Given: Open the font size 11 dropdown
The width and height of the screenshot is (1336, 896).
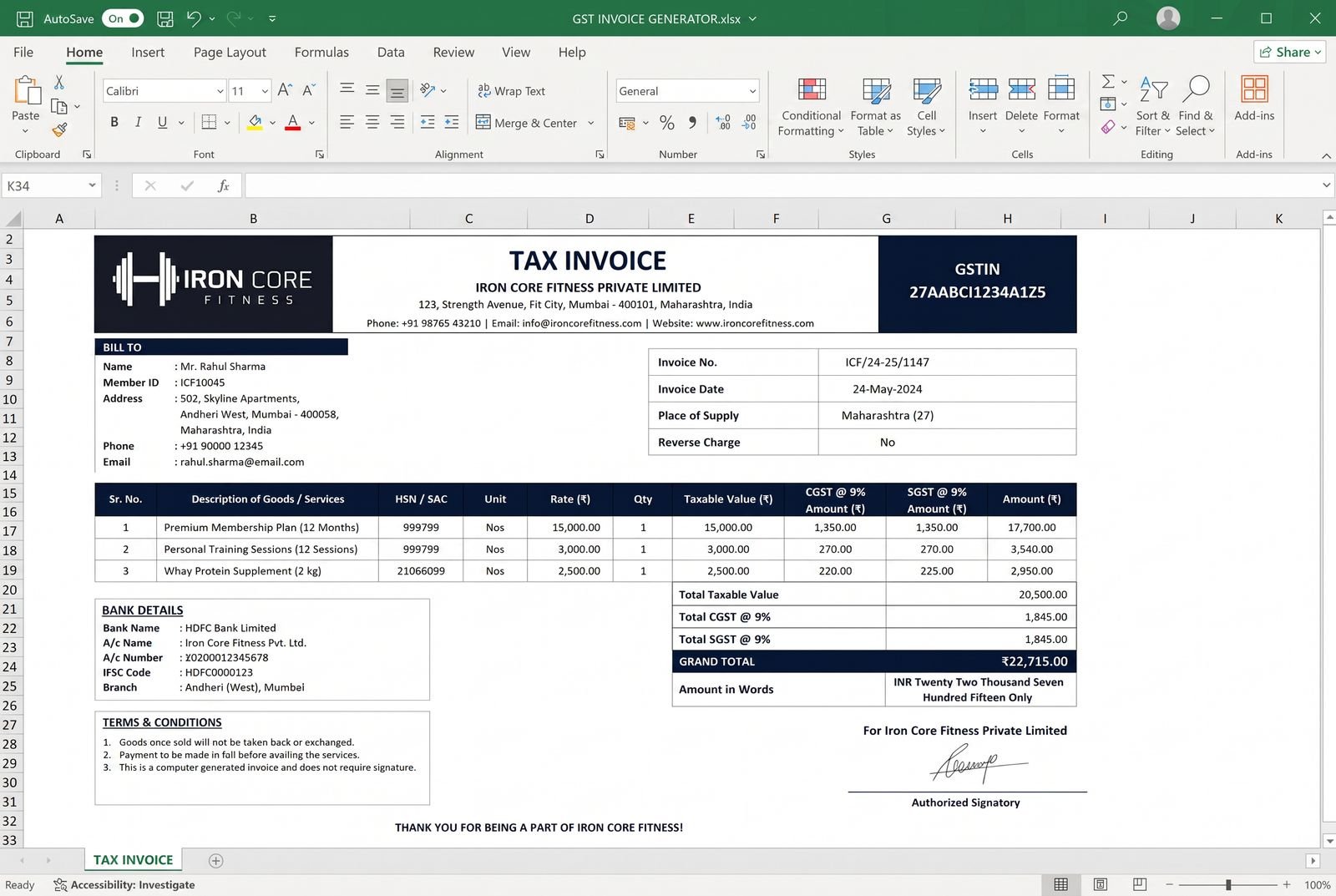Looking at the screenshot, I should point(265,91).
